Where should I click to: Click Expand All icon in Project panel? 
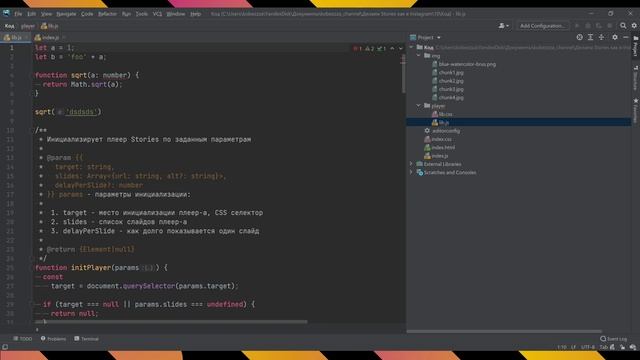click(x=590, y=37)
